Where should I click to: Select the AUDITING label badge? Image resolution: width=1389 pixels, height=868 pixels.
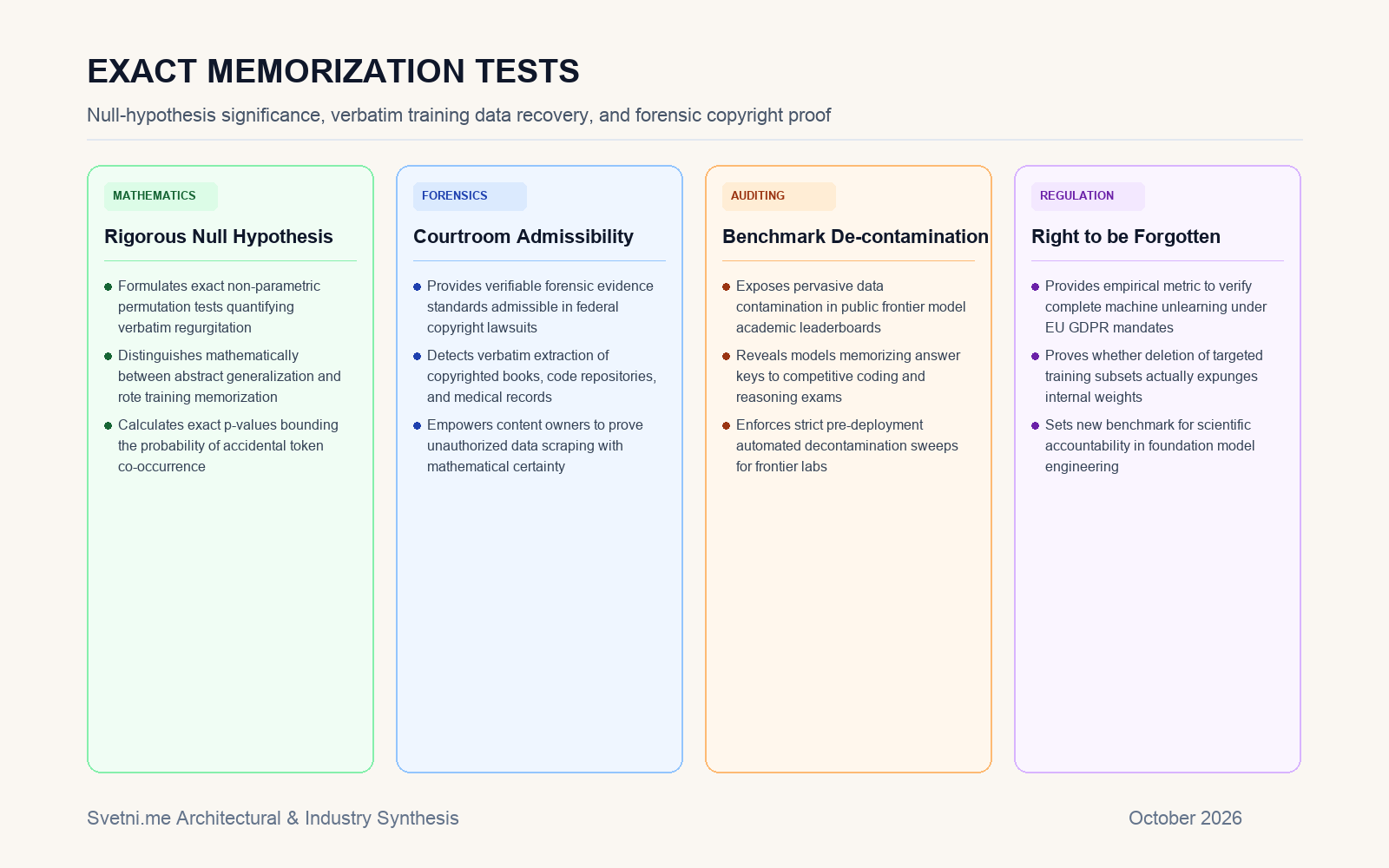tap(779, 196)
